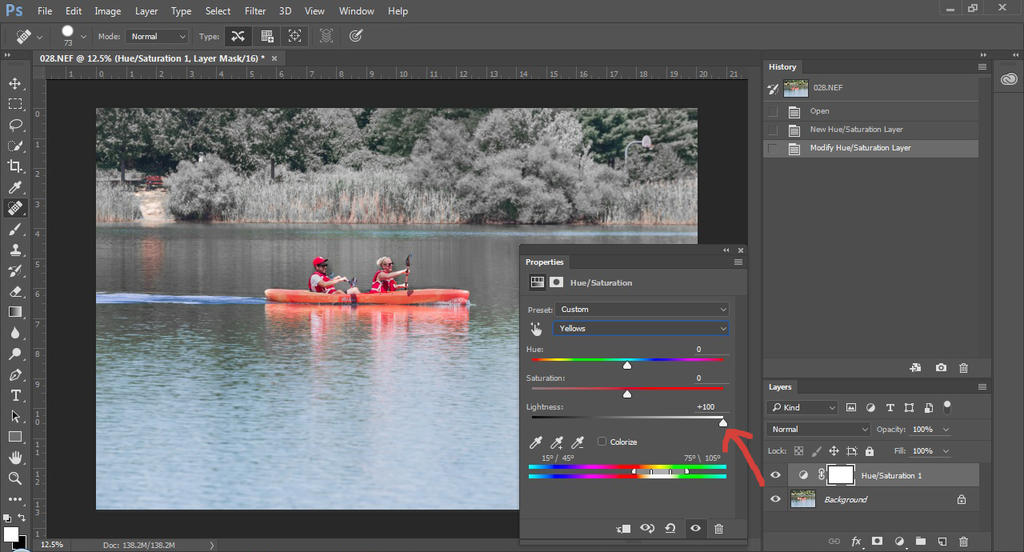Create a new snapshot camera icon in History
Viewport: 1024px width, 552px height.
(941, 368)
